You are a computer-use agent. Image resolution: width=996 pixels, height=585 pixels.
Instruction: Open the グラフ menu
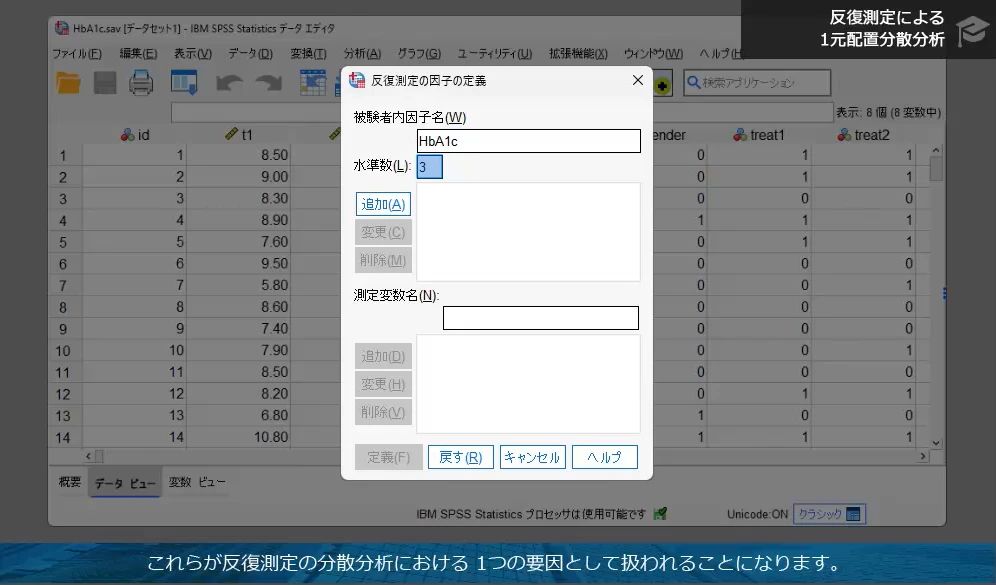coord(418,52)
